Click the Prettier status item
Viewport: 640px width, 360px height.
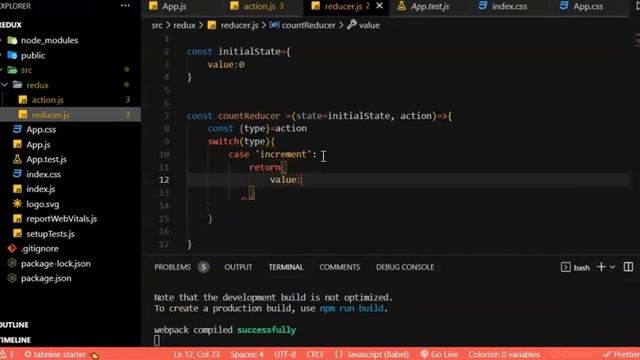621,354
